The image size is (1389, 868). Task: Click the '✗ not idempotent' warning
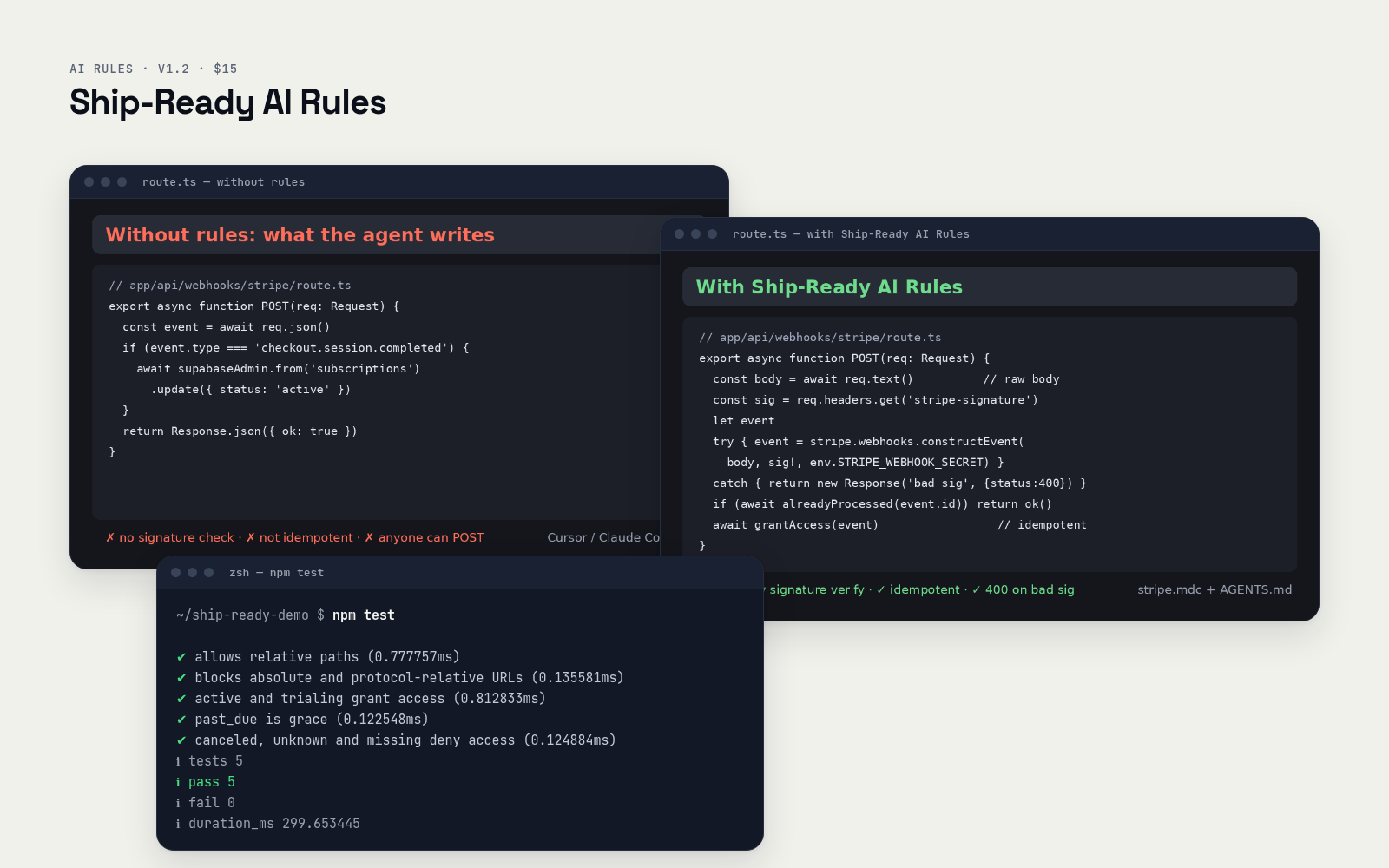point(300,537)
